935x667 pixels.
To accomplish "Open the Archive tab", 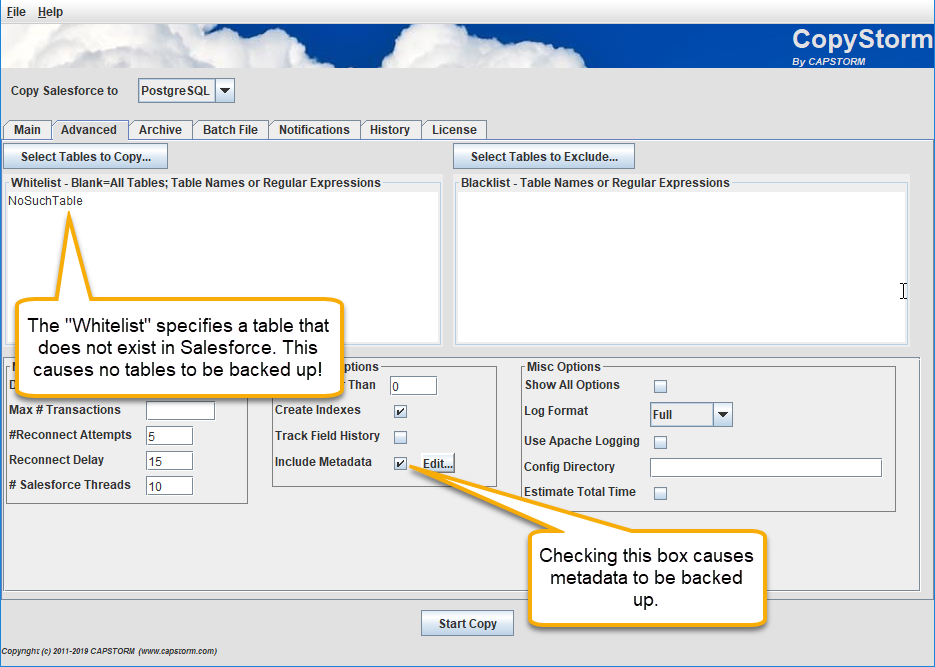I will 160,130.
